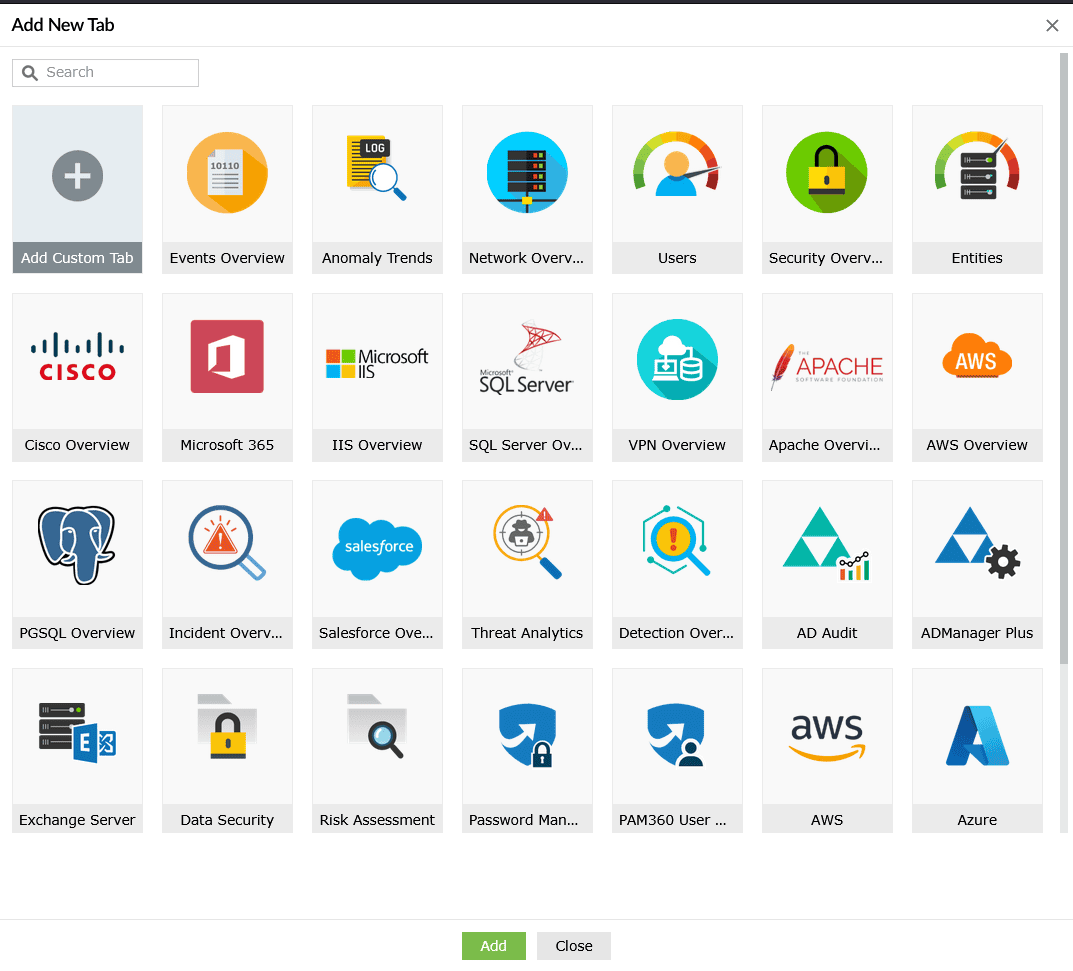The image size is (1073, 971).
Task: Click the 'Cisco Overview' label
Action: tap(77, 445)
